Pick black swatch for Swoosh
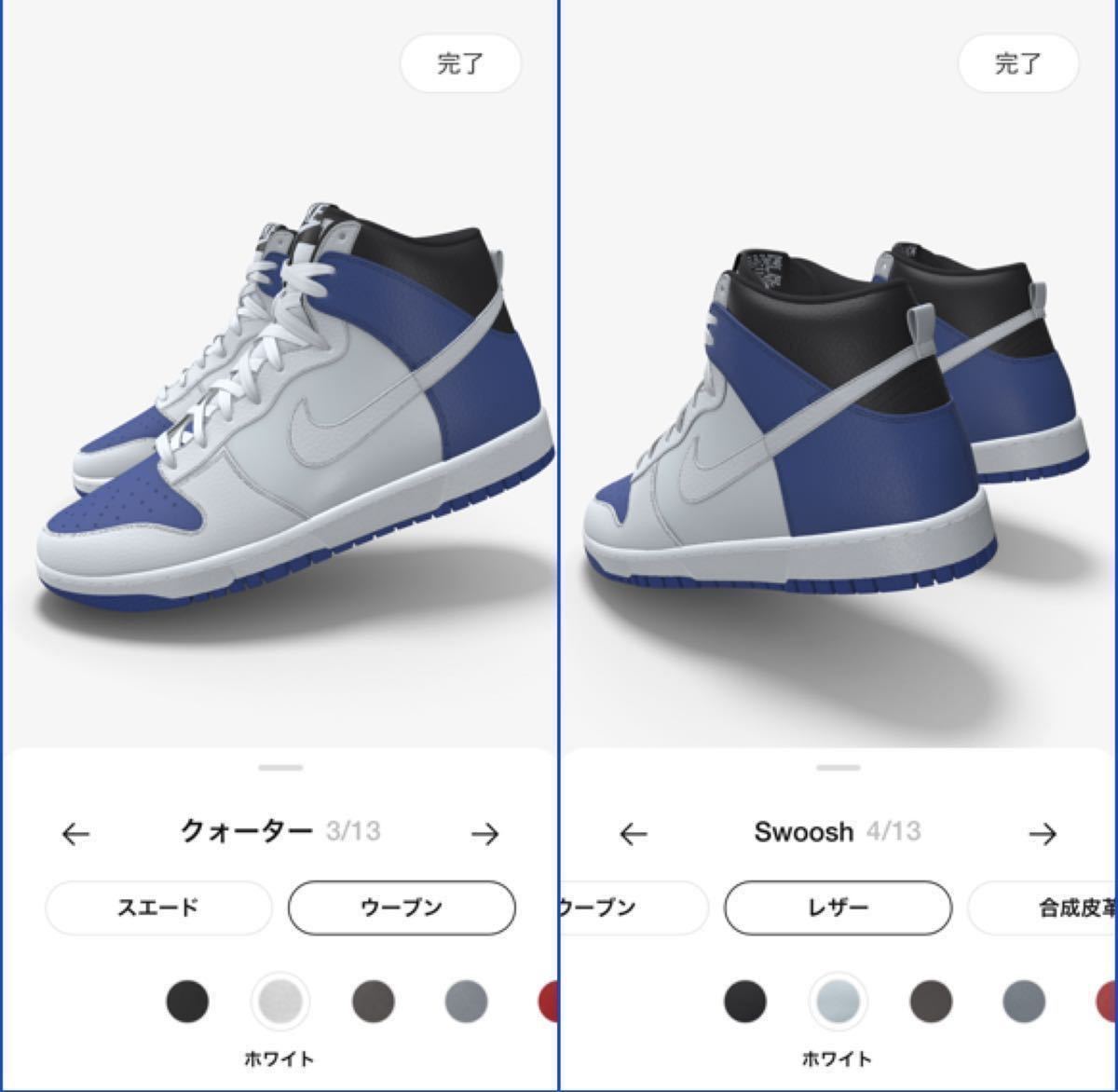Viewport: 1118px width, 1092px height. point(745,1003)
